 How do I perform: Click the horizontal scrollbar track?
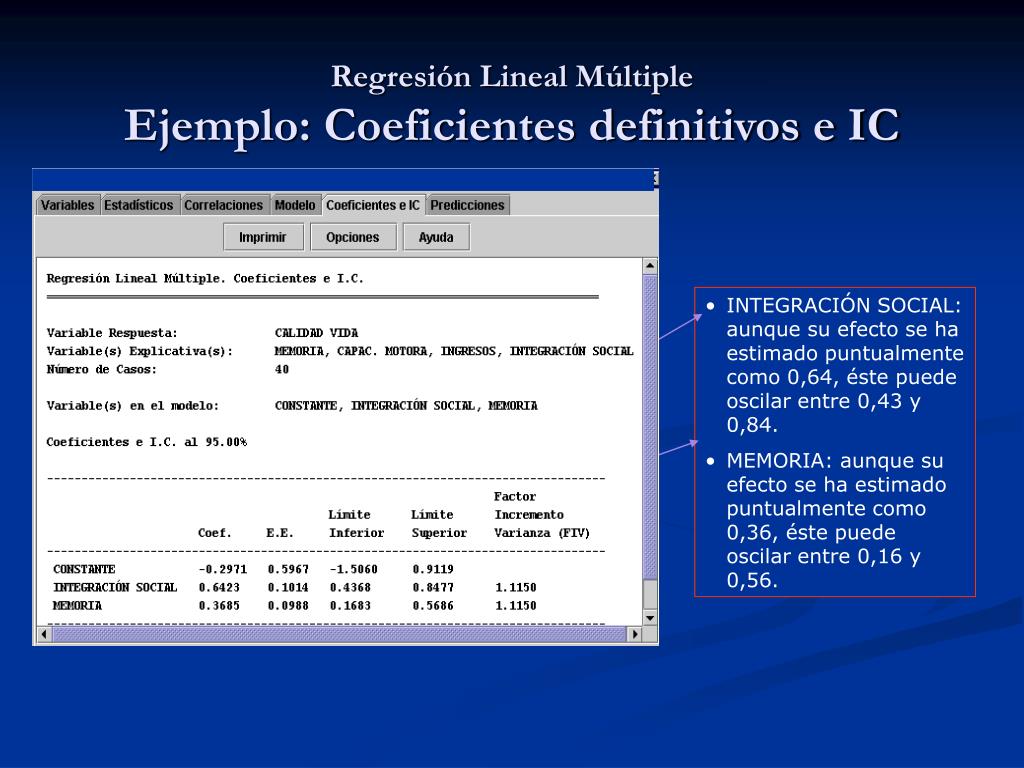pos(338,634)
